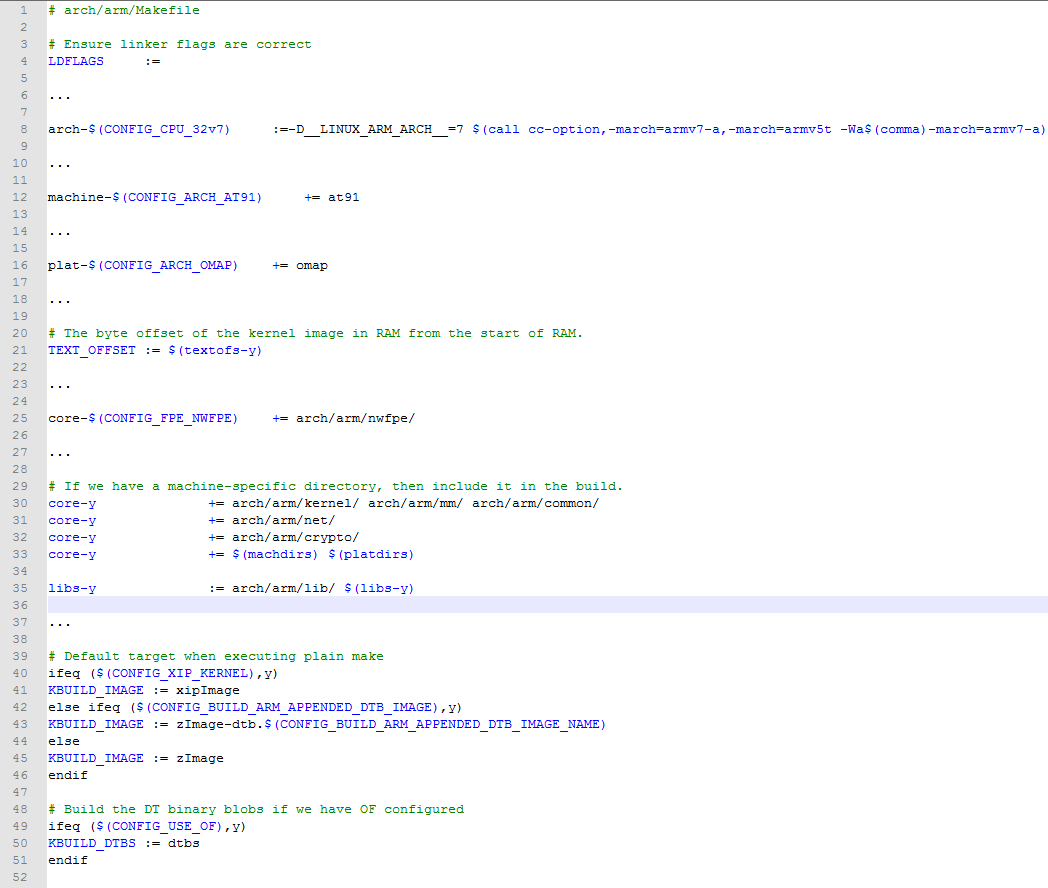This screenshot has height=888, width=1048.
Task: Click 'arch/arm/common/' path
Action: (535, 503)
